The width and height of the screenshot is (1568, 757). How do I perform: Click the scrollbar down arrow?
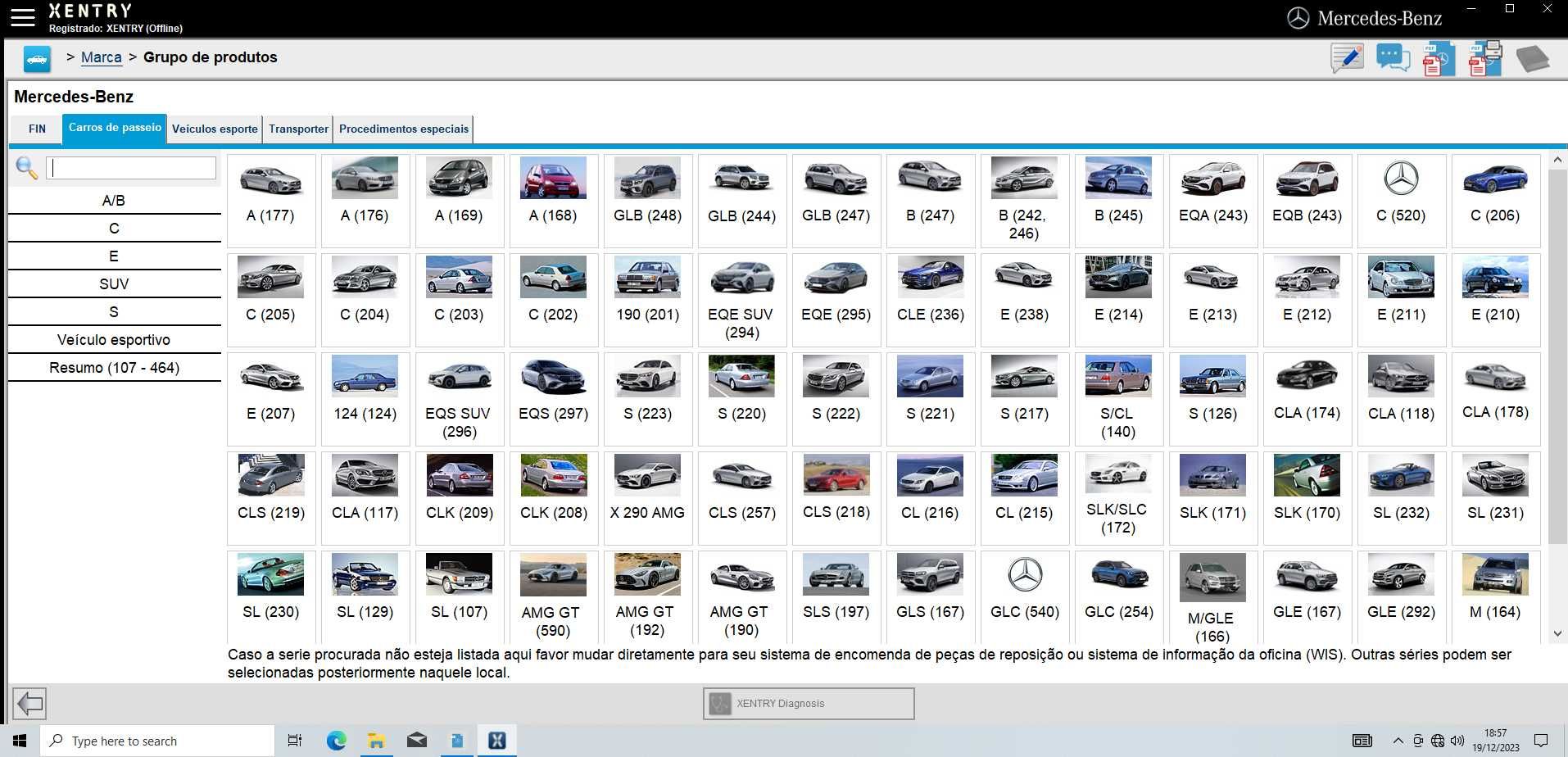point(1557,633)
